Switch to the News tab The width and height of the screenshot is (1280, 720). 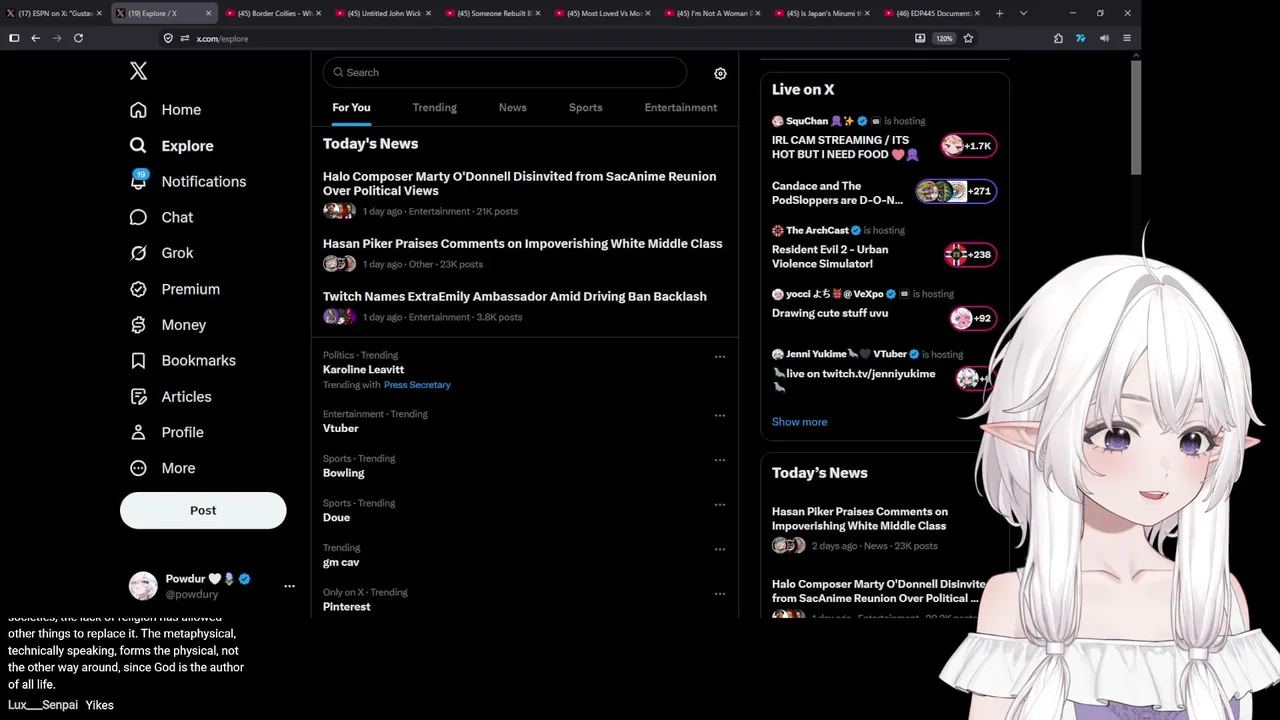[x=513, y=108]
